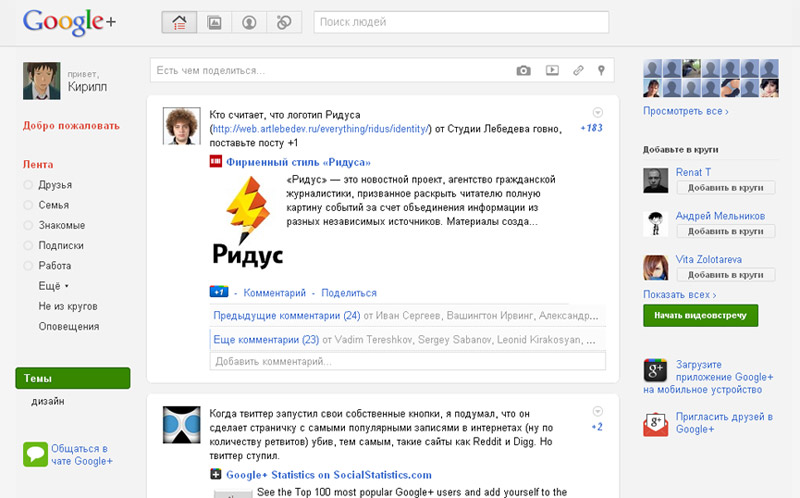Click Просмотреть все link

(686, 111)
